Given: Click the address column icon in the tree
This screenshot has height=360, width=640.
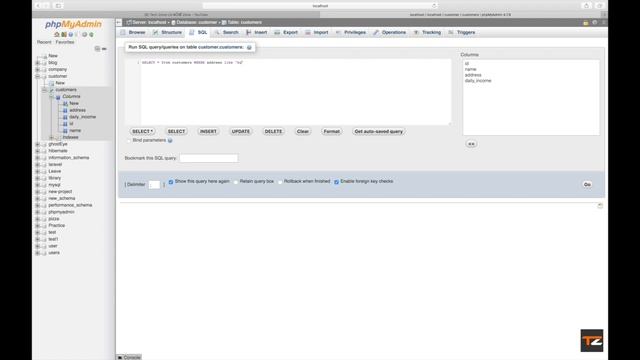Looking at the screenshot, I should 65,110.
